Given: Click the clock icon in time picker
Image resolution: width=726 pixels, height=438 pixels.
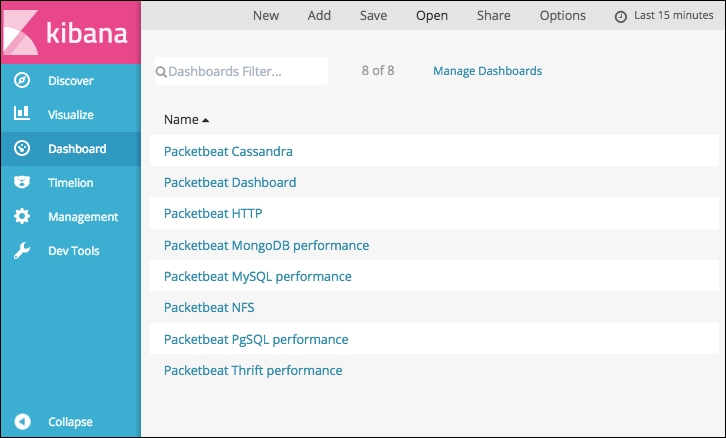Looking at the screenshot, I should tap(620, 17).
